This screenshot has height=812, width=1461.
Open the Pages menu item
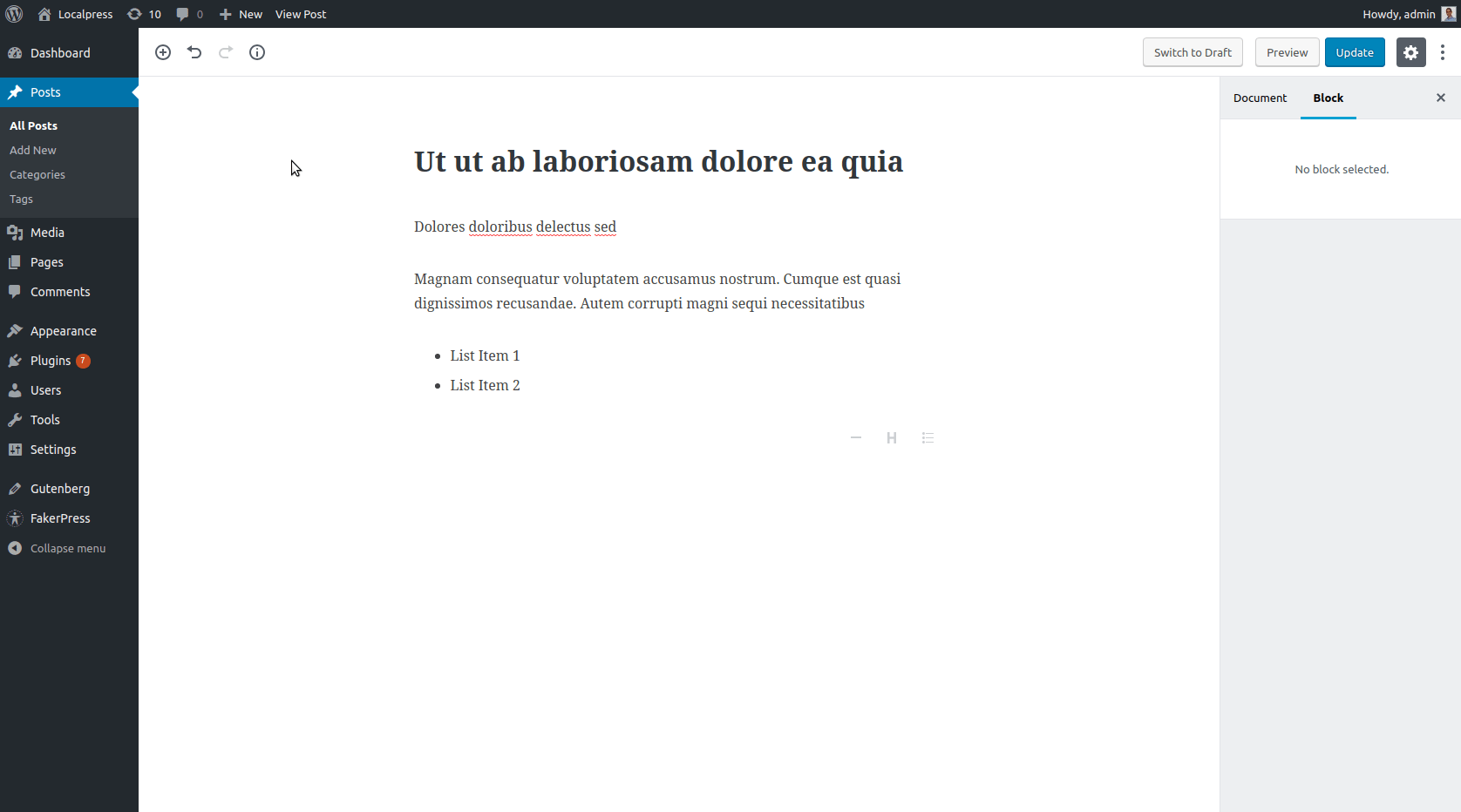pos(69,262)
